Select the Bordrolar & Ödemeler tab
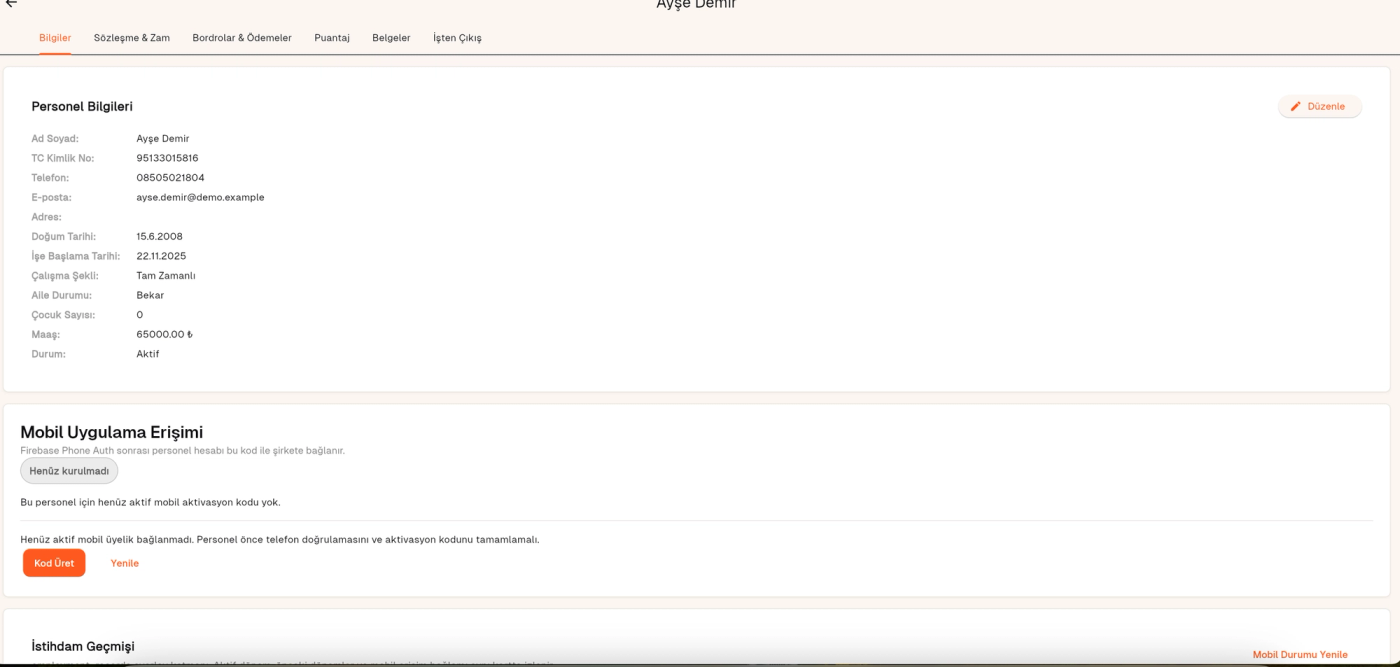The image size is (1400, 667). [x=242, y=38]
